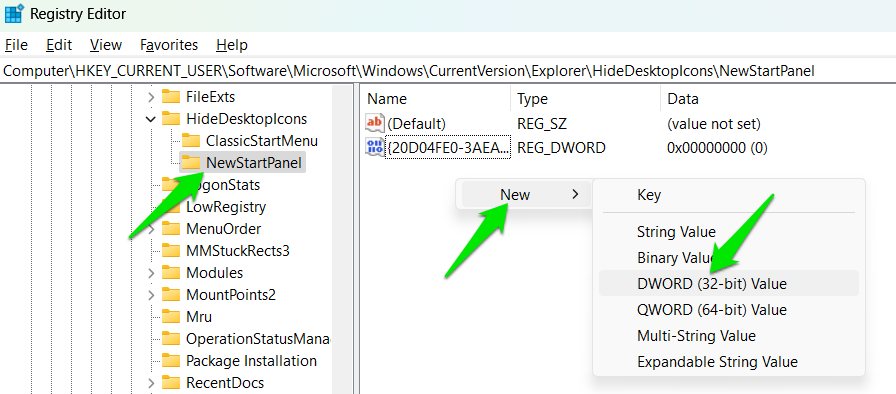The height and width of the screenshot is (394, 896).
Task: Expand the MenuOrder key
Action: pos(151,229)
